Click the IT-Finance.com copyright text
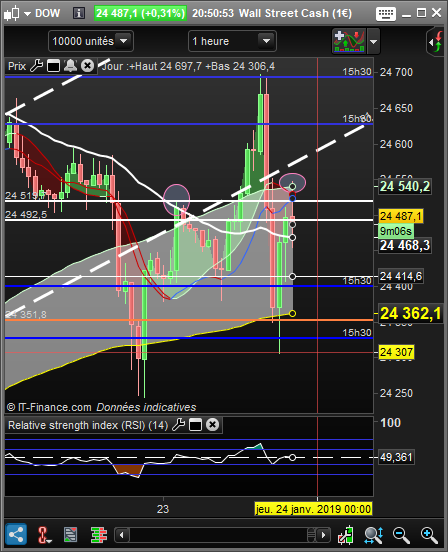The height and width of the screenshot is (552, 448). pyautogui.click(x=49, y=407)
